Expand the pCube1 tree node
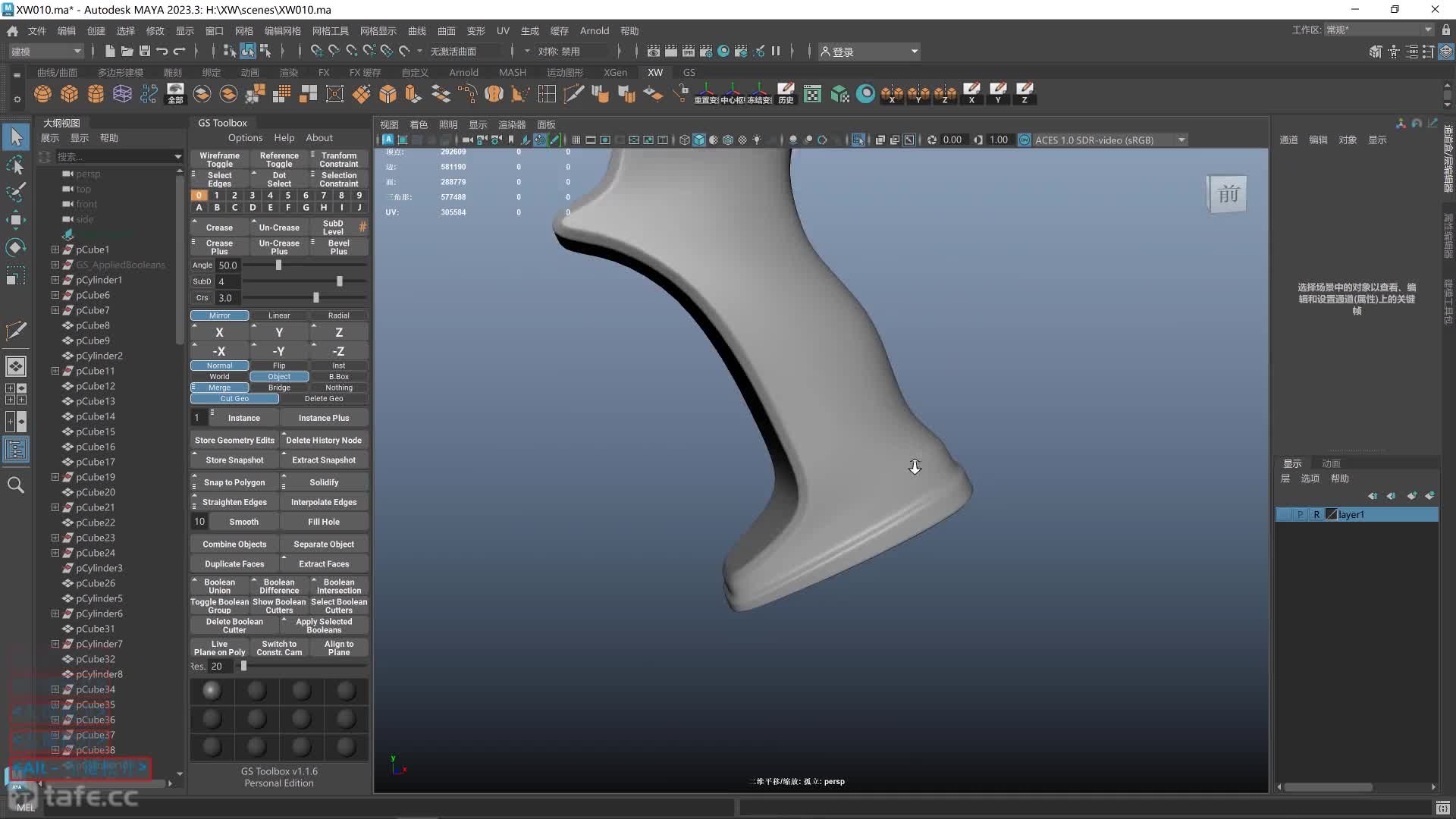 point(55,249)
